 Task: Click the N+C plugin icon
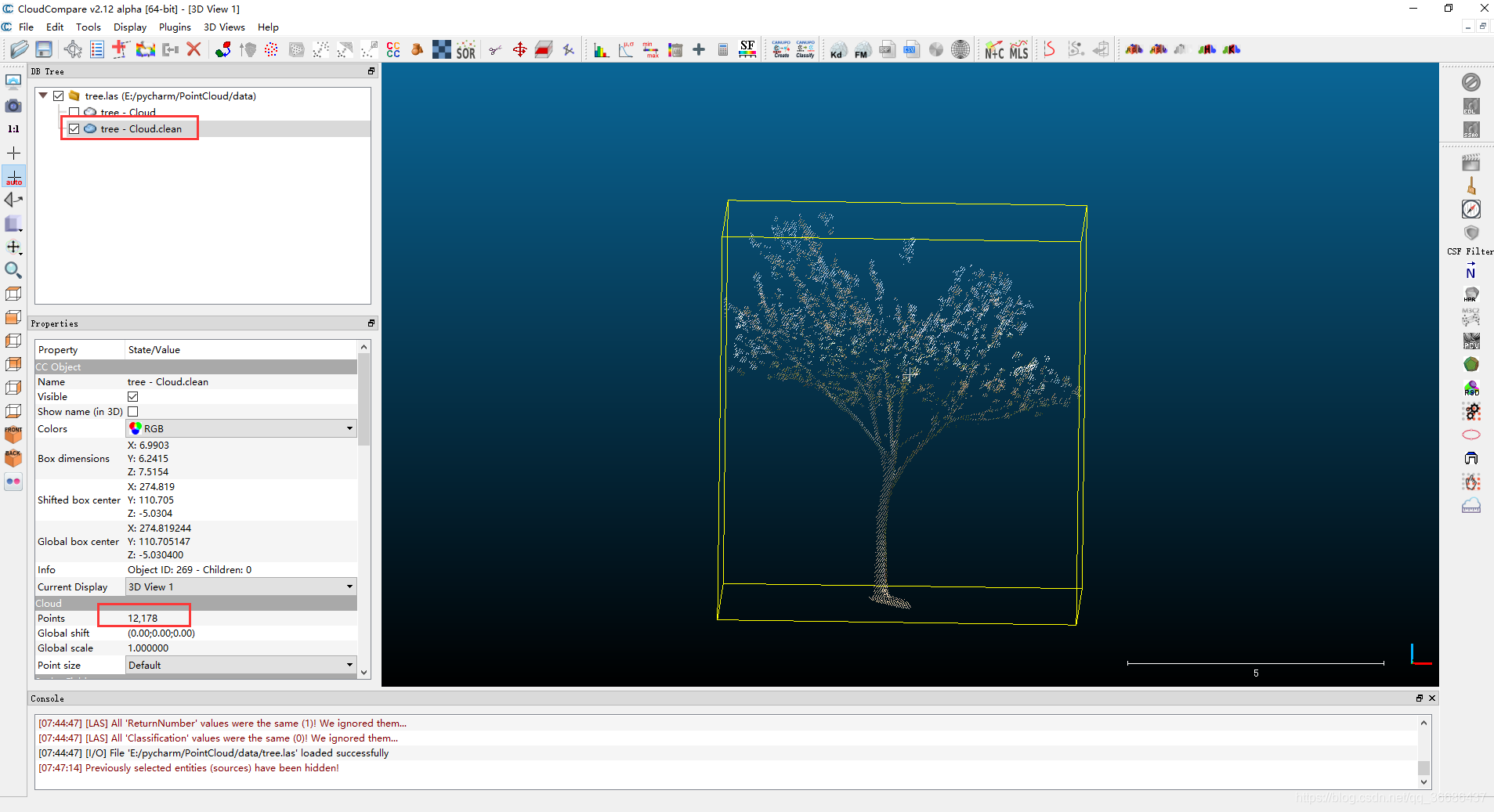tap(994, 50)
